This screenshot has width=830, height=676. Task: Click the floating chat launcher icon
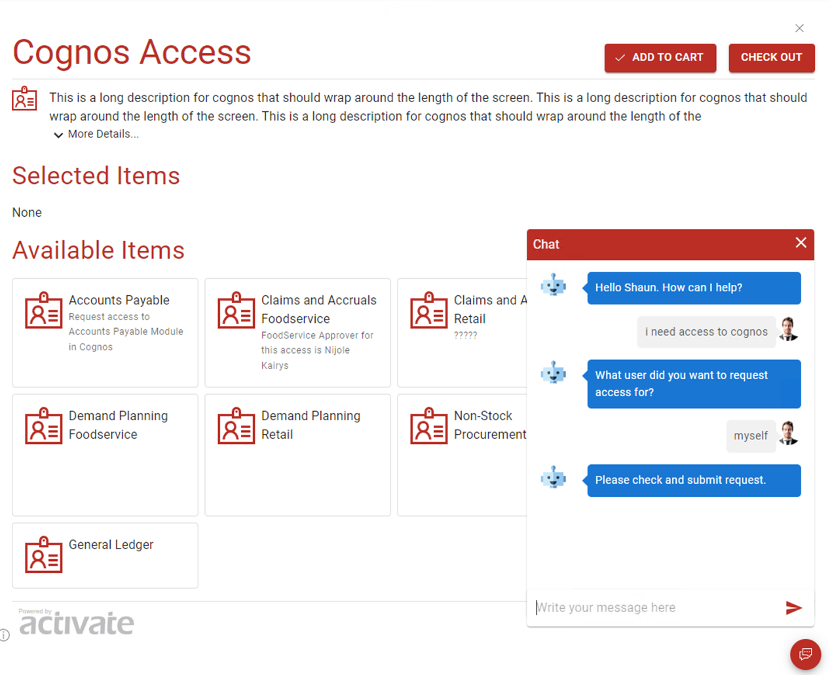coord(805,654)
